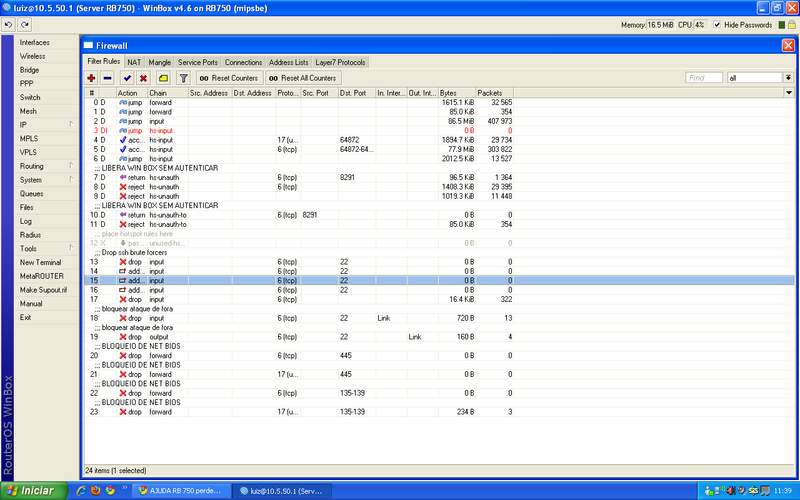The height and width of the screenshot is (500, 800).
Task: Click the remove rule minus icon
Action: pos(107,77)
